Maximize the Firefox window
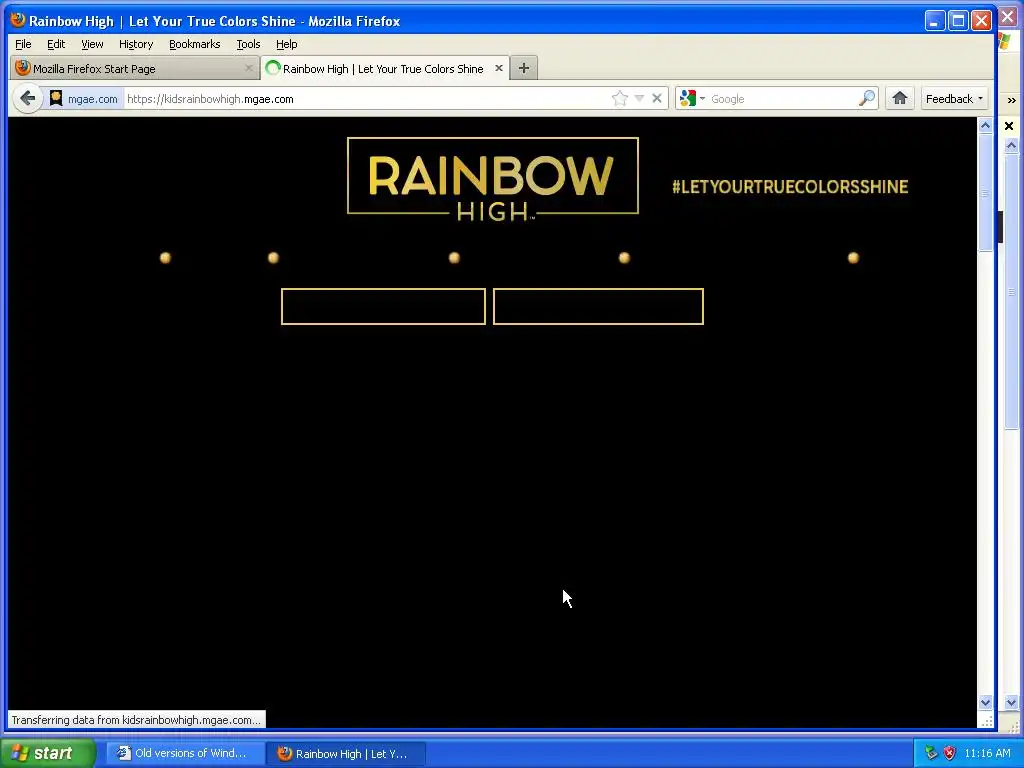Image resolution: width=1024 pixels, height=768 pixels. click(958, 21)
